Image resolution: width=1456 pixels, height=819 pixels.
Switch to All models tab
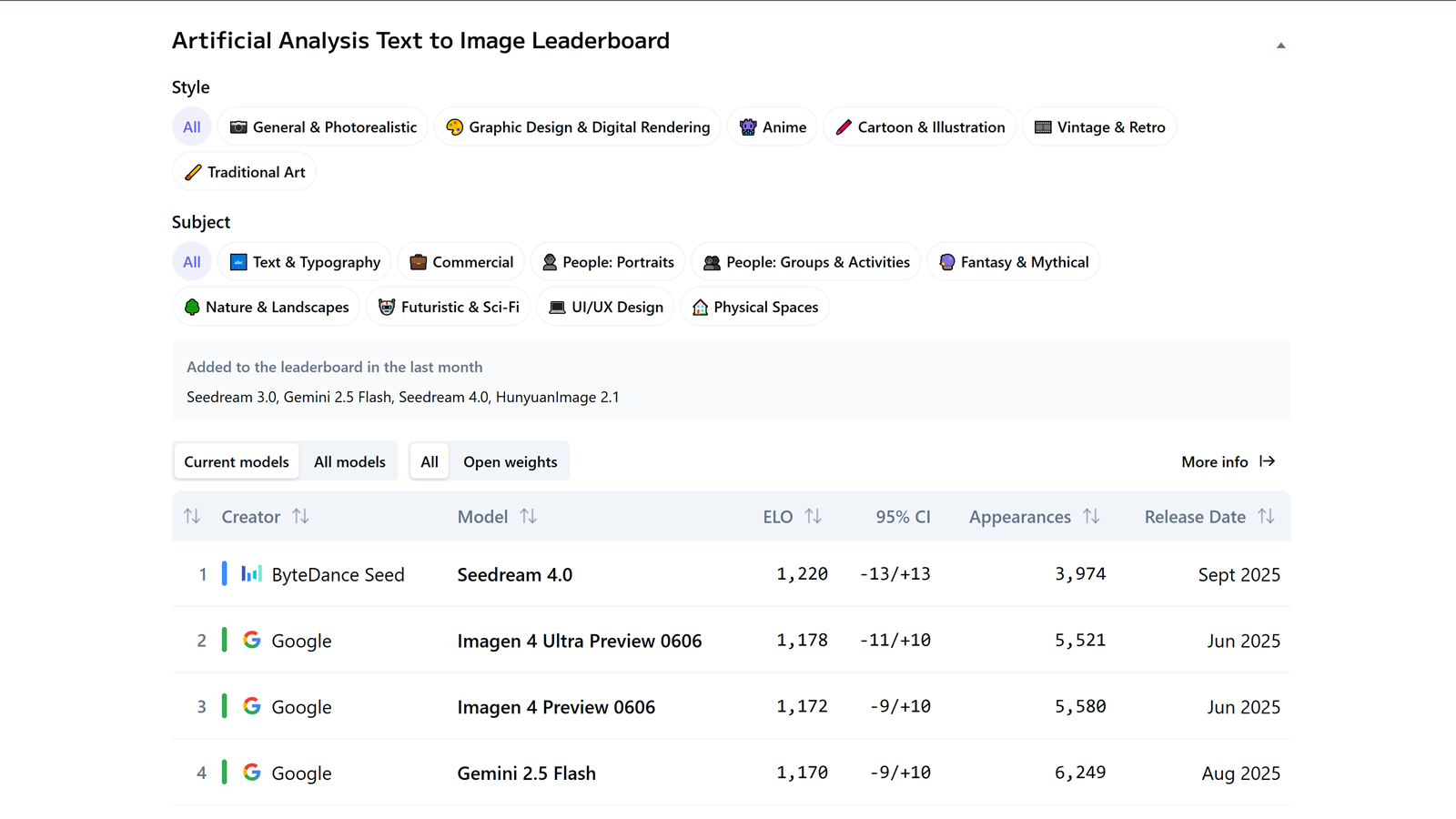click(x=349, y=461)
